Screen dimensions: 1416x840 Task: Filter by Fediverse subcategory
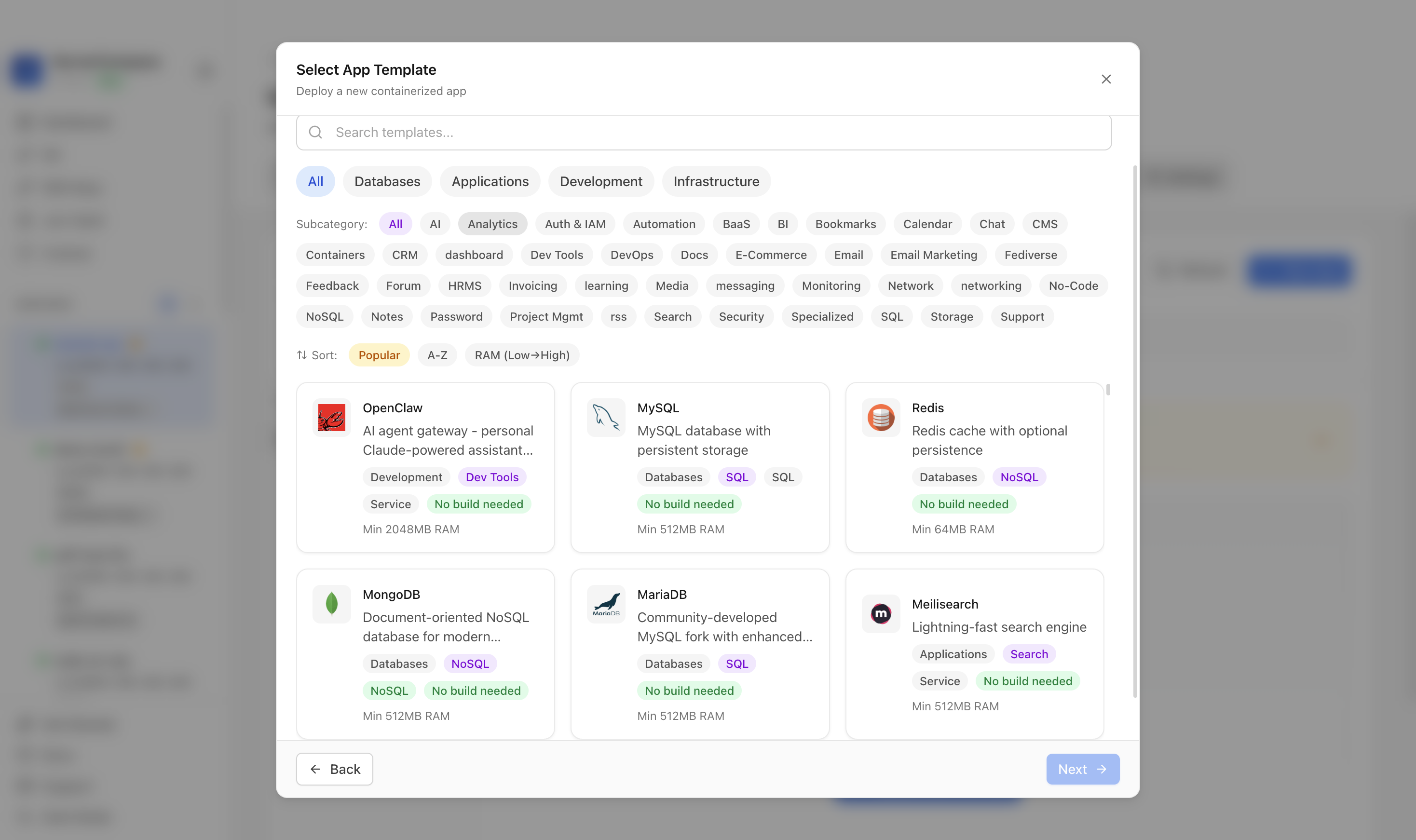pyautogui.click(x=1030, y=255)
